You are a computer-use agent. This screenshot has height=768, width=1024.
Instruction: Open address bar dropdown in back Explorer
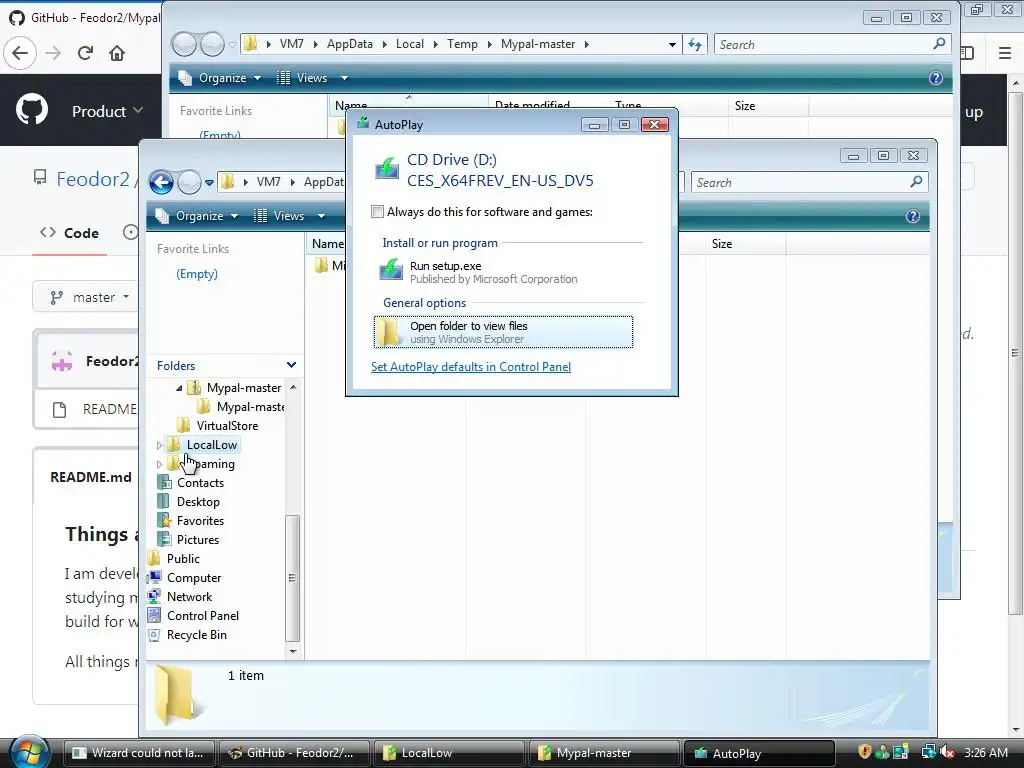(672, 44)
